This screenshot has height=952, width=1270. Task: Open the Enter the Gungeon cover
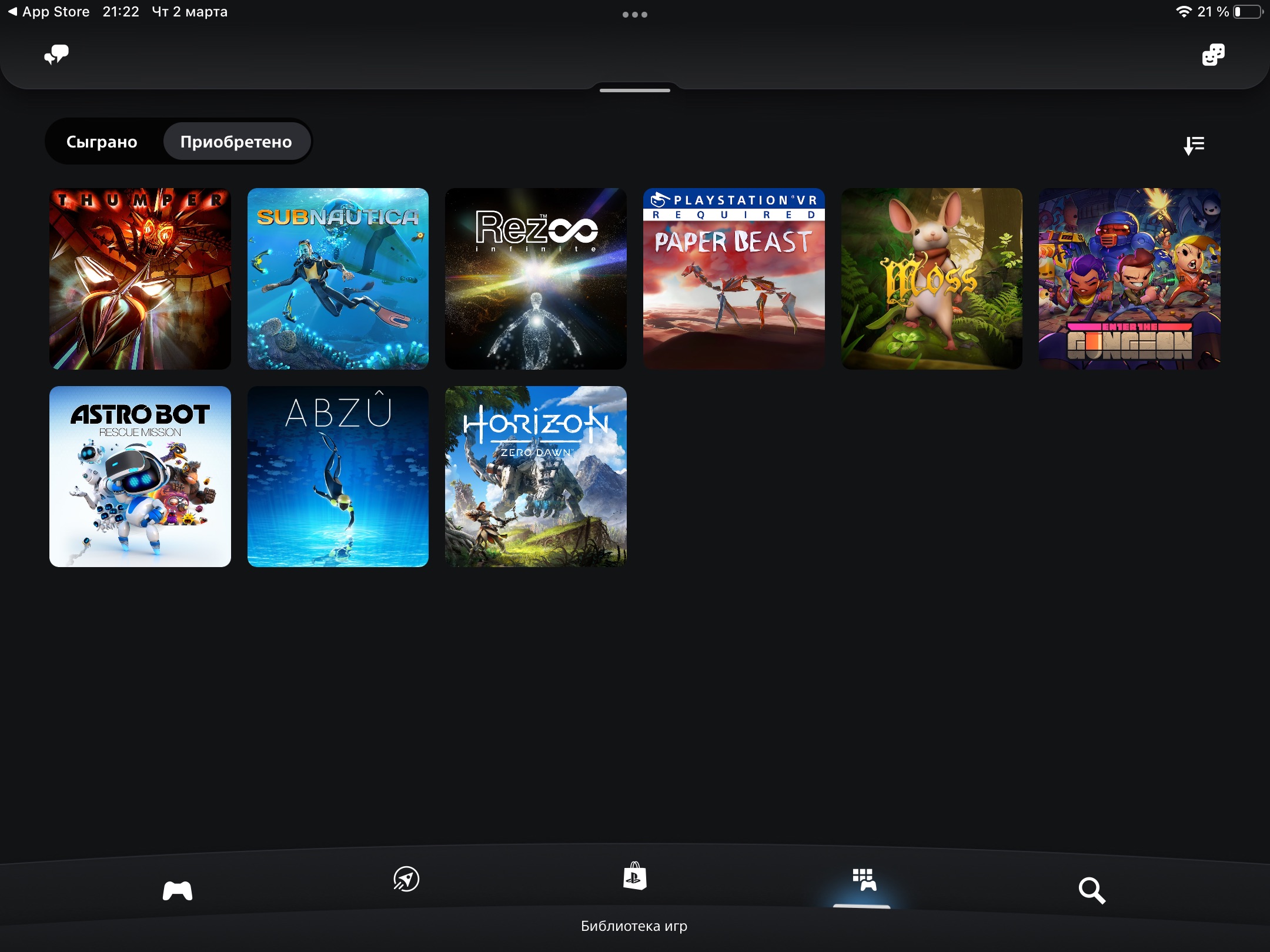(x=1129, y=279)
